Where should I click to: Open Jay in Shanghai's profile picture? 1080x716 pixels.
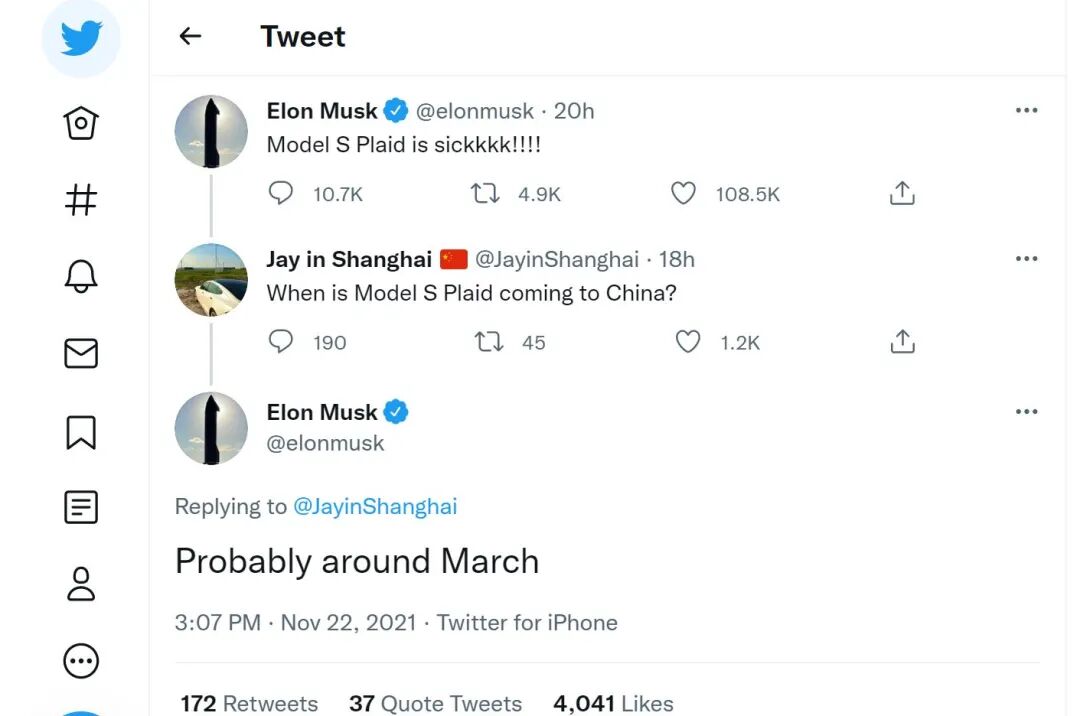211,280
